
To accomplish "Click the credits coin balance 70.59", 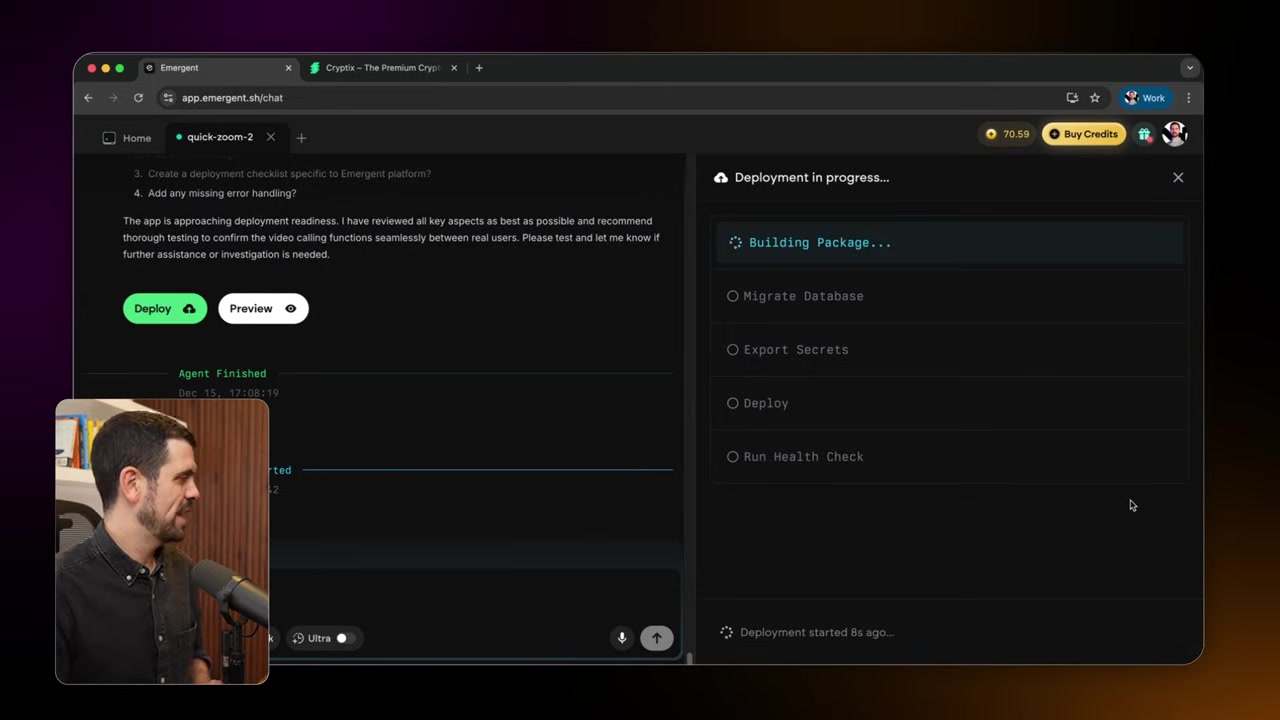I will pos(1007,134).
